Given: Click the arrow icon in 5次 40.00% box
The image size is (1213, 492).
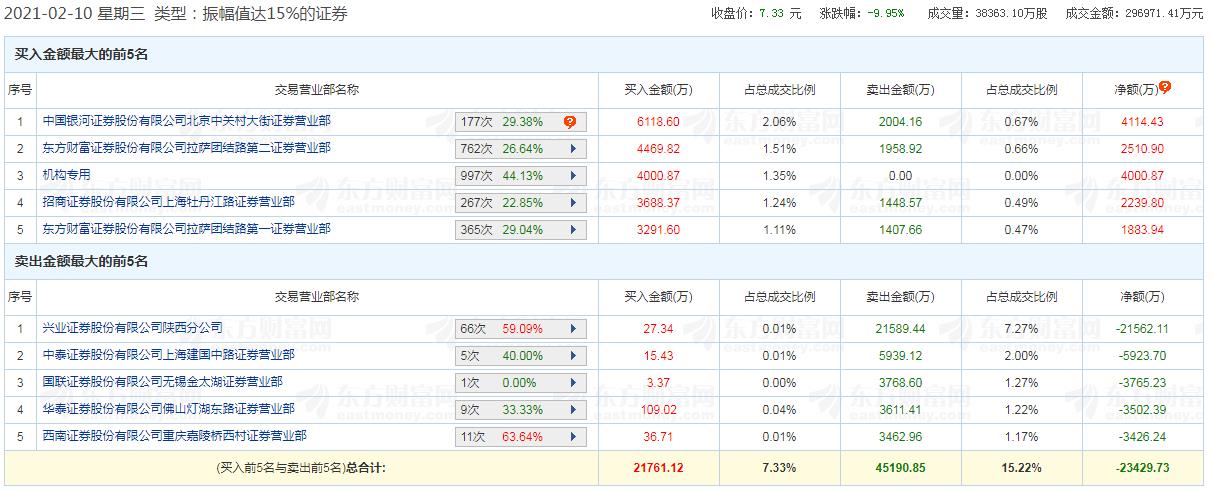Looking at the screenshot, I should [573, 356].
